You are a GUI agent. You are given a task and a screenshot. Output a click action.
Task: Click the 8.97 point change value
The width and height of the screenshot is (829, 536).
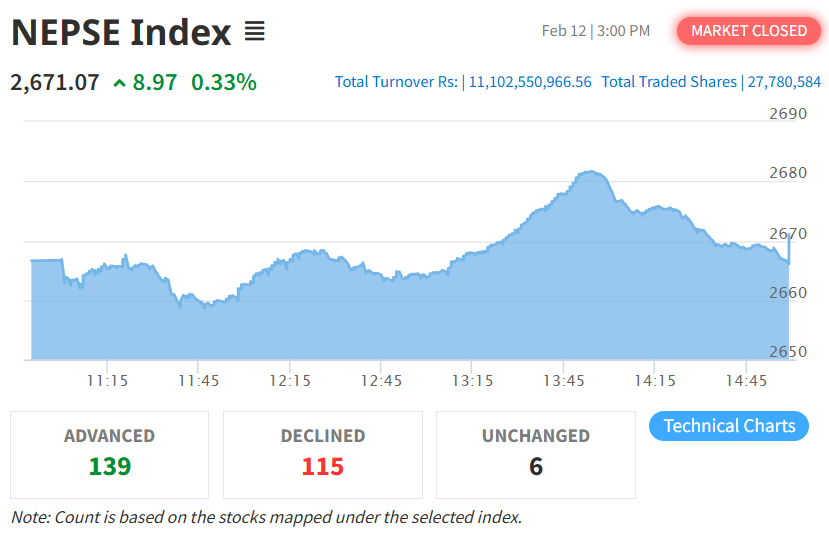click(x=155, y=82)
